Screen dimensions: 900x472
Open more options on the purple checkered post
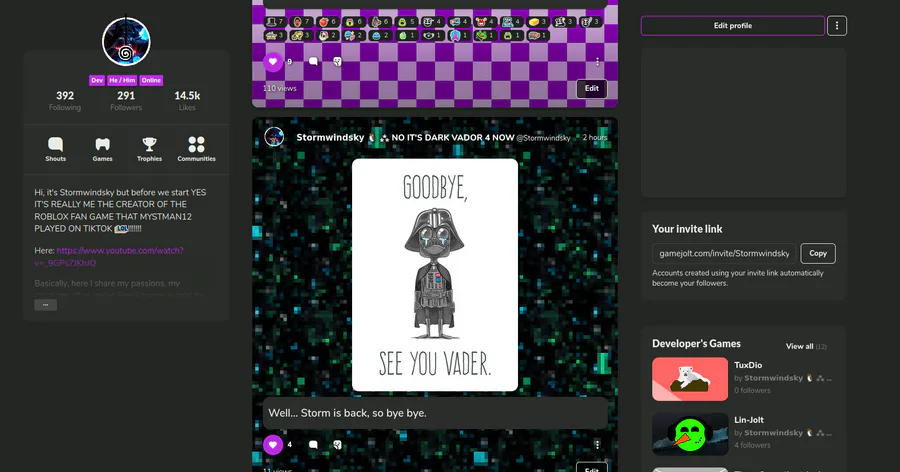tap(598, 61)
